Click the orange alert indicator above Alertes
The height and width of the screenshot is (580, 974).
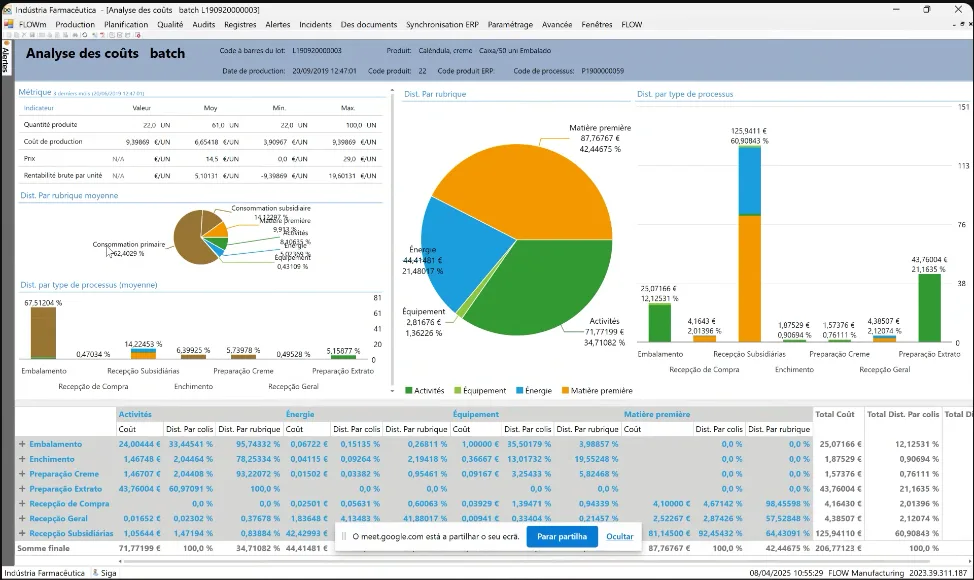point(6,43)
